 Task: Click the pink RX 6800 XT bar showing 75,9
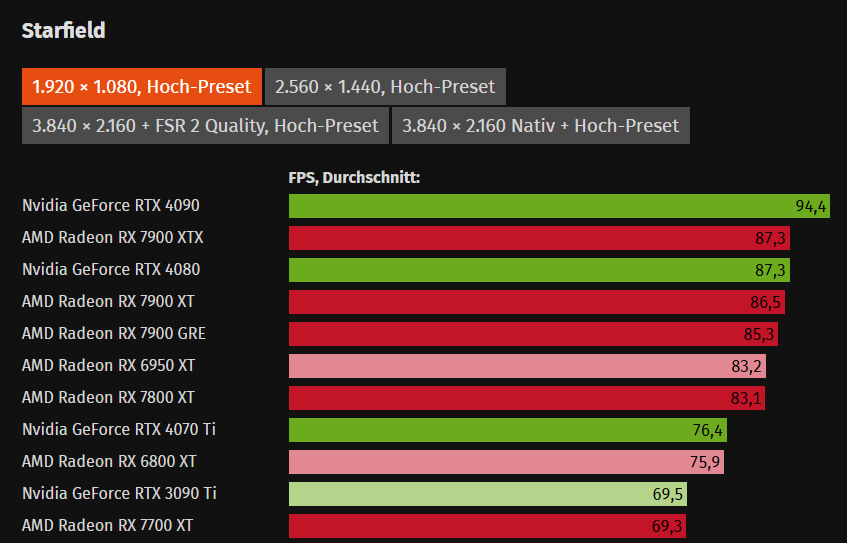pos(506,462)
